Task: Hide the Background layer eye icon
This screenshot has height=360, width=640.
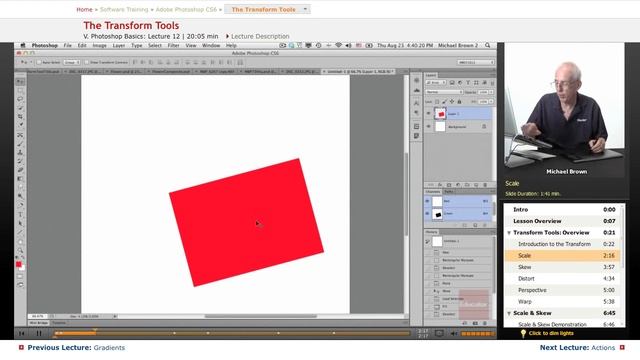Action: point(428,127)
